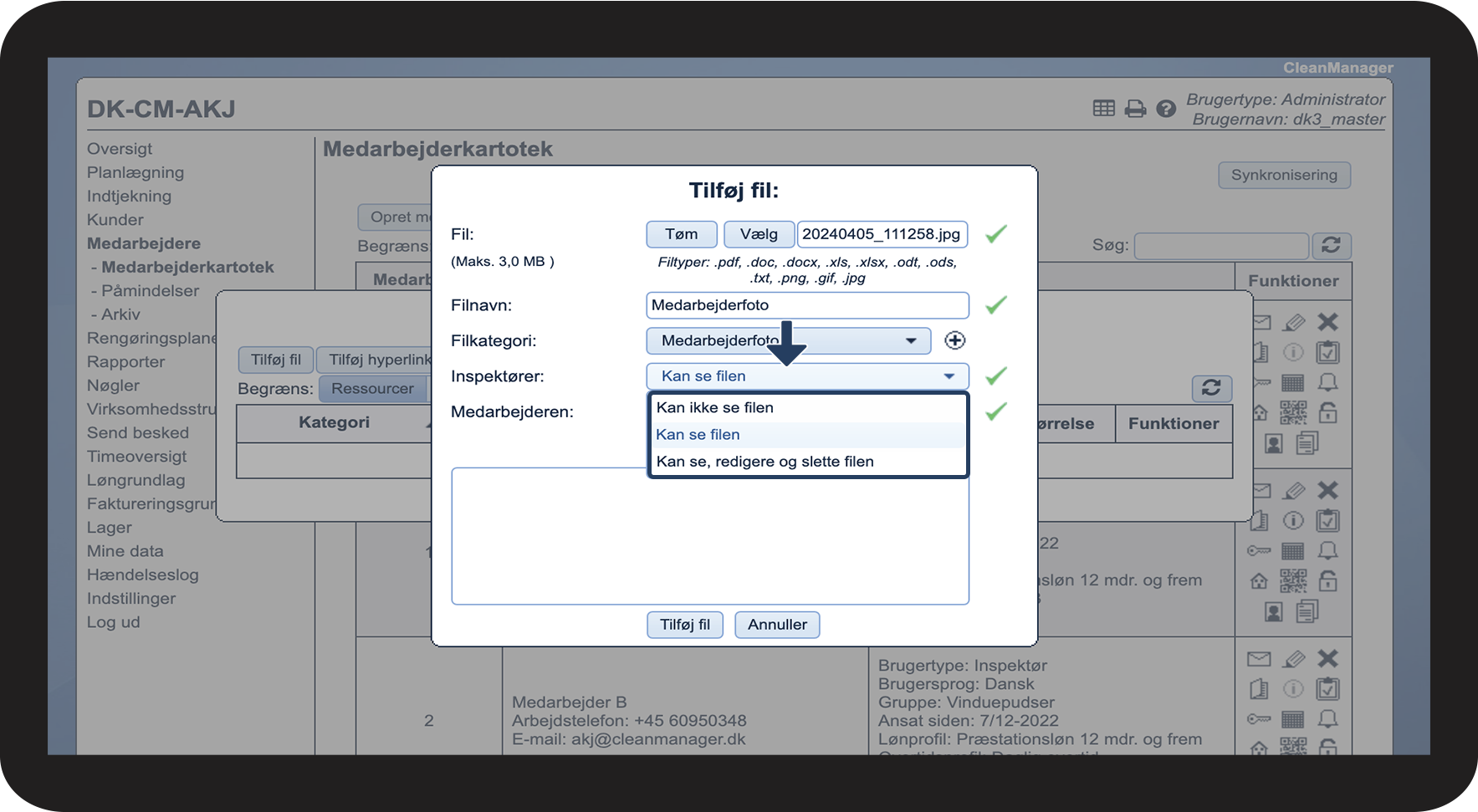Click the Filnavn text field
This screenshot has height=812, width=1478.
coord(807,305)
